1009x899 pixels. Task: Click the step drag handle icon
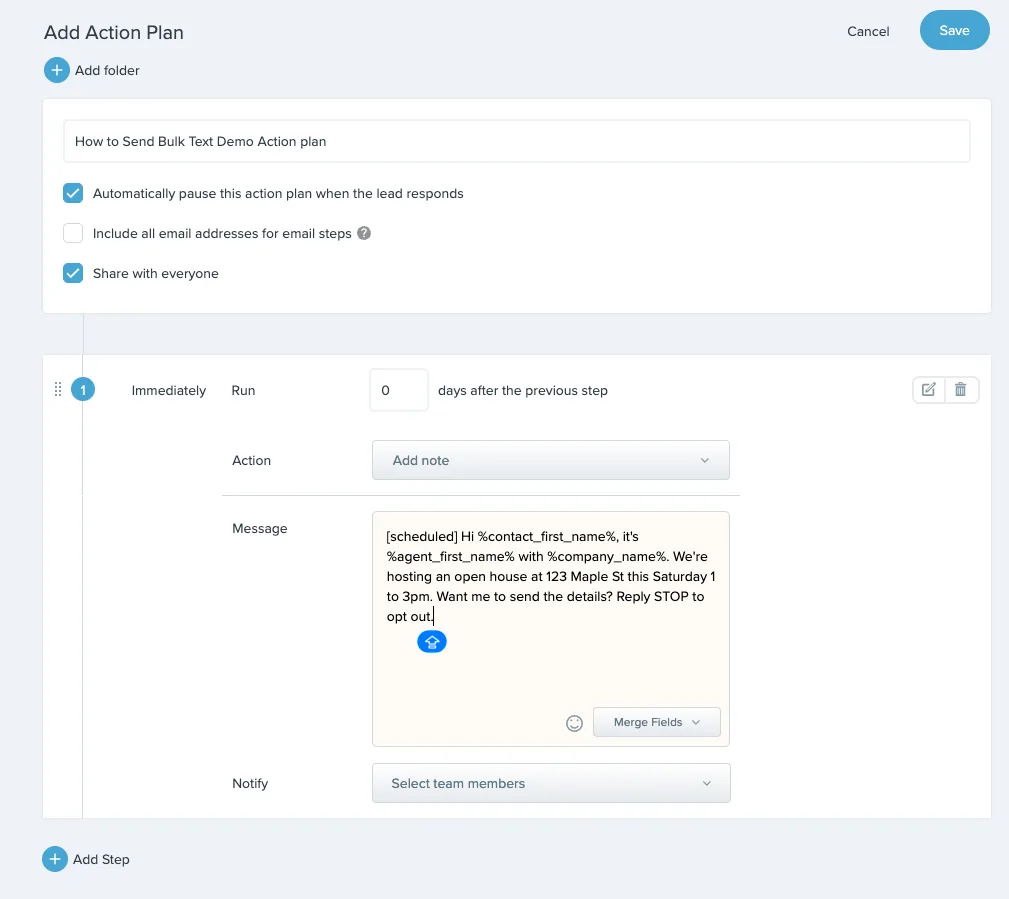click(x=58, y=389)
